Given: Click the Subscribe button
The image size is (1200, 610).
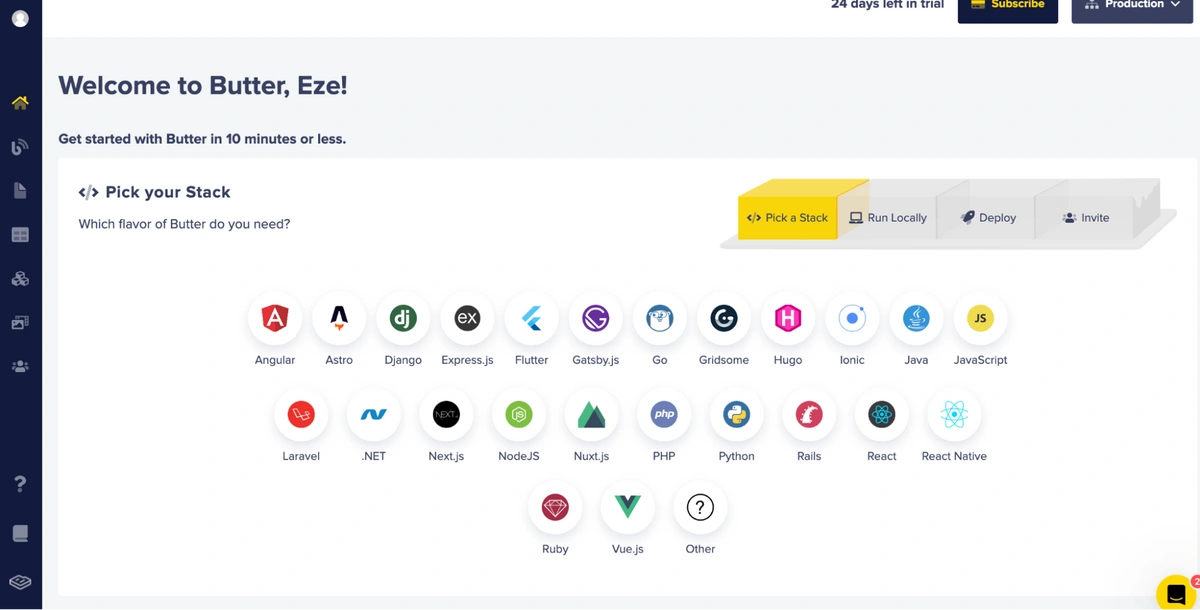Looking at the screenshot, I should [x=1007, y=7].
